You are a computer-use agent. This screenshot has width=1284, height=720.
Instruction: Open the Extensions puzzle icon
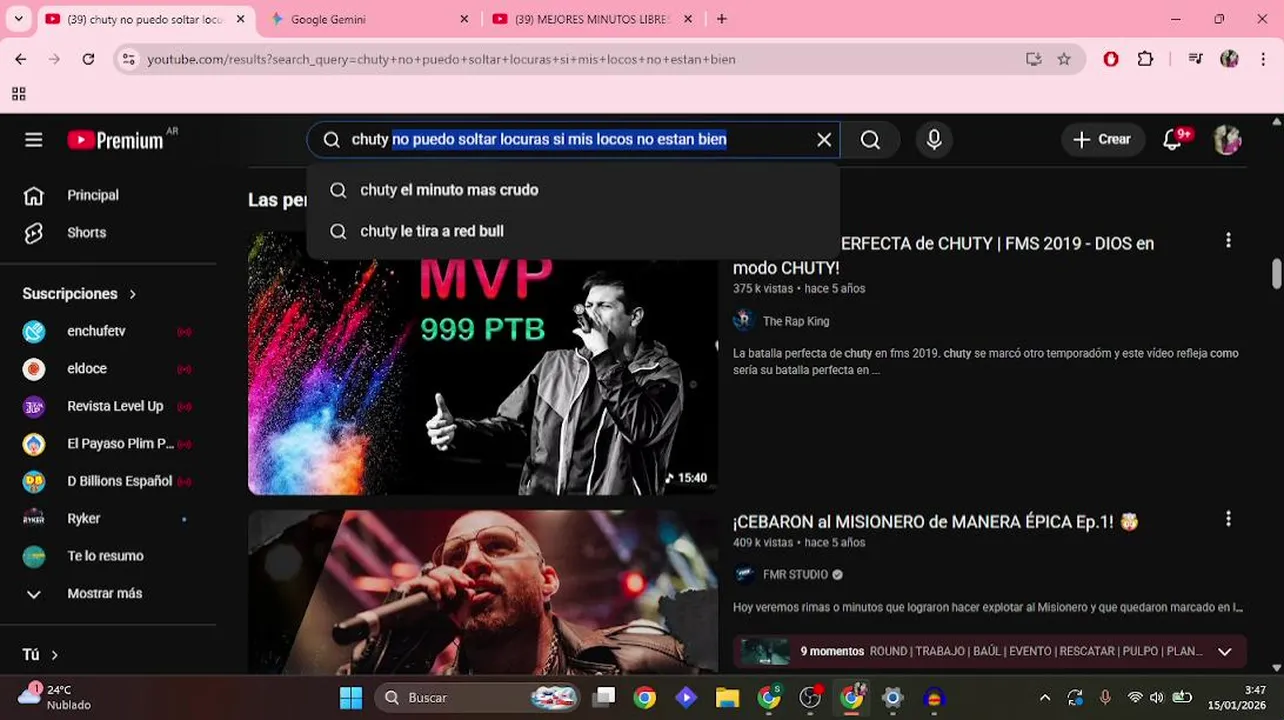pos(1146,59)
